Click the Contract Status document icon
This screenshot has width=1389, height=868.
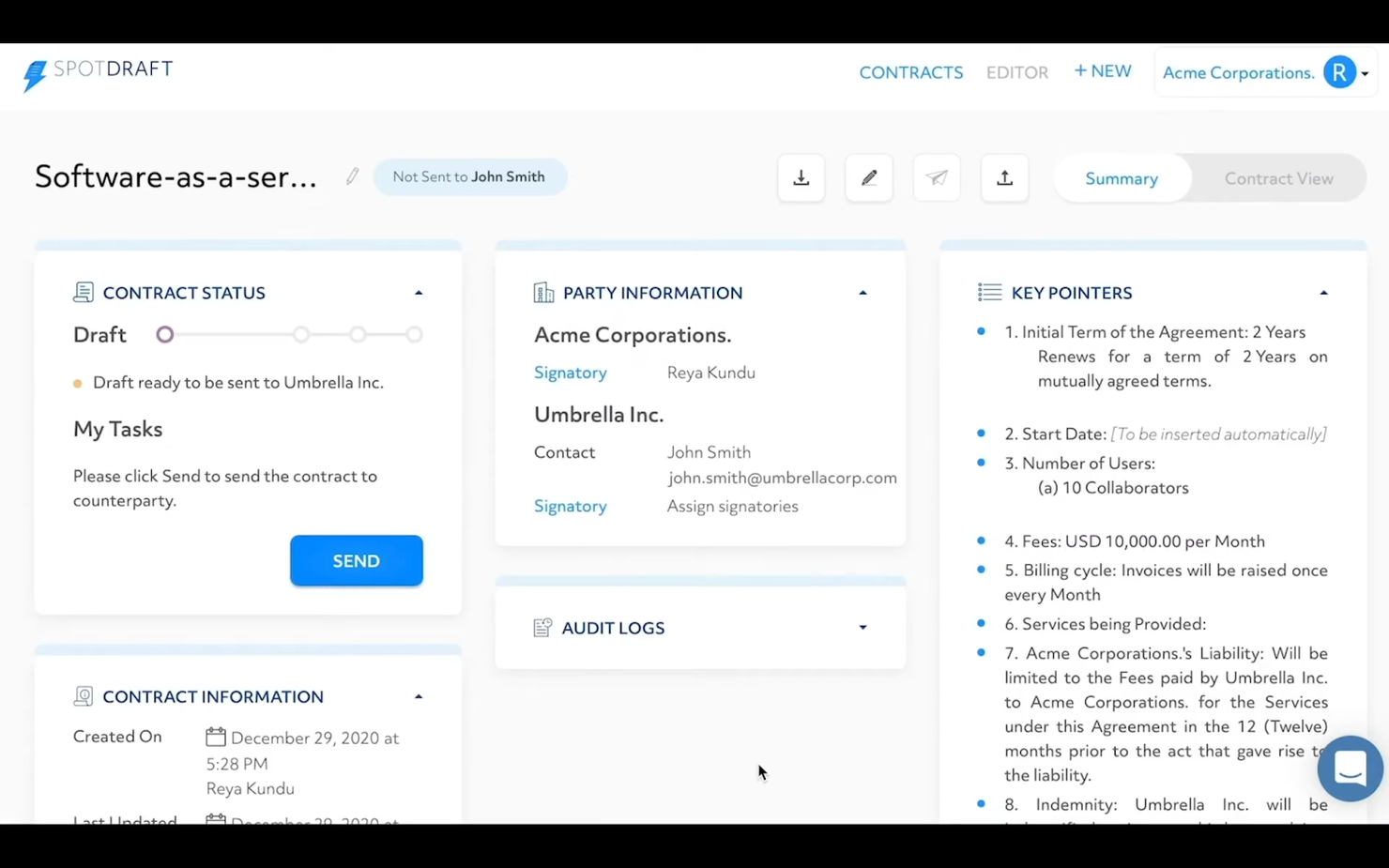(x=84, y=293)
